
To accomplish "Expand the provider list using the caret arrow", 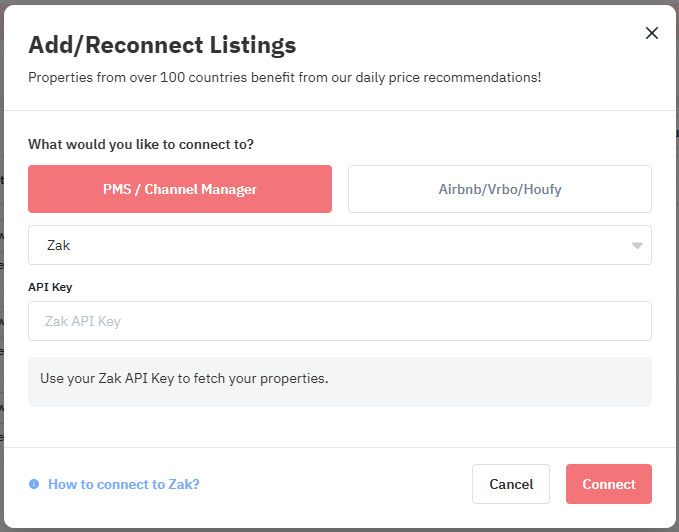I will click(x=637, y=245).
